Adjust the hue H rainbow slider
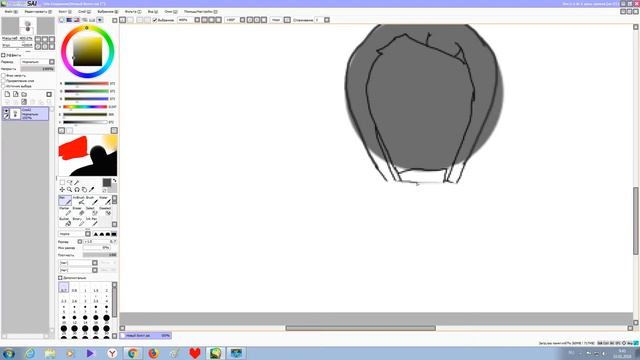This screenshot has width=640, height=360. (x=85, y=107)
